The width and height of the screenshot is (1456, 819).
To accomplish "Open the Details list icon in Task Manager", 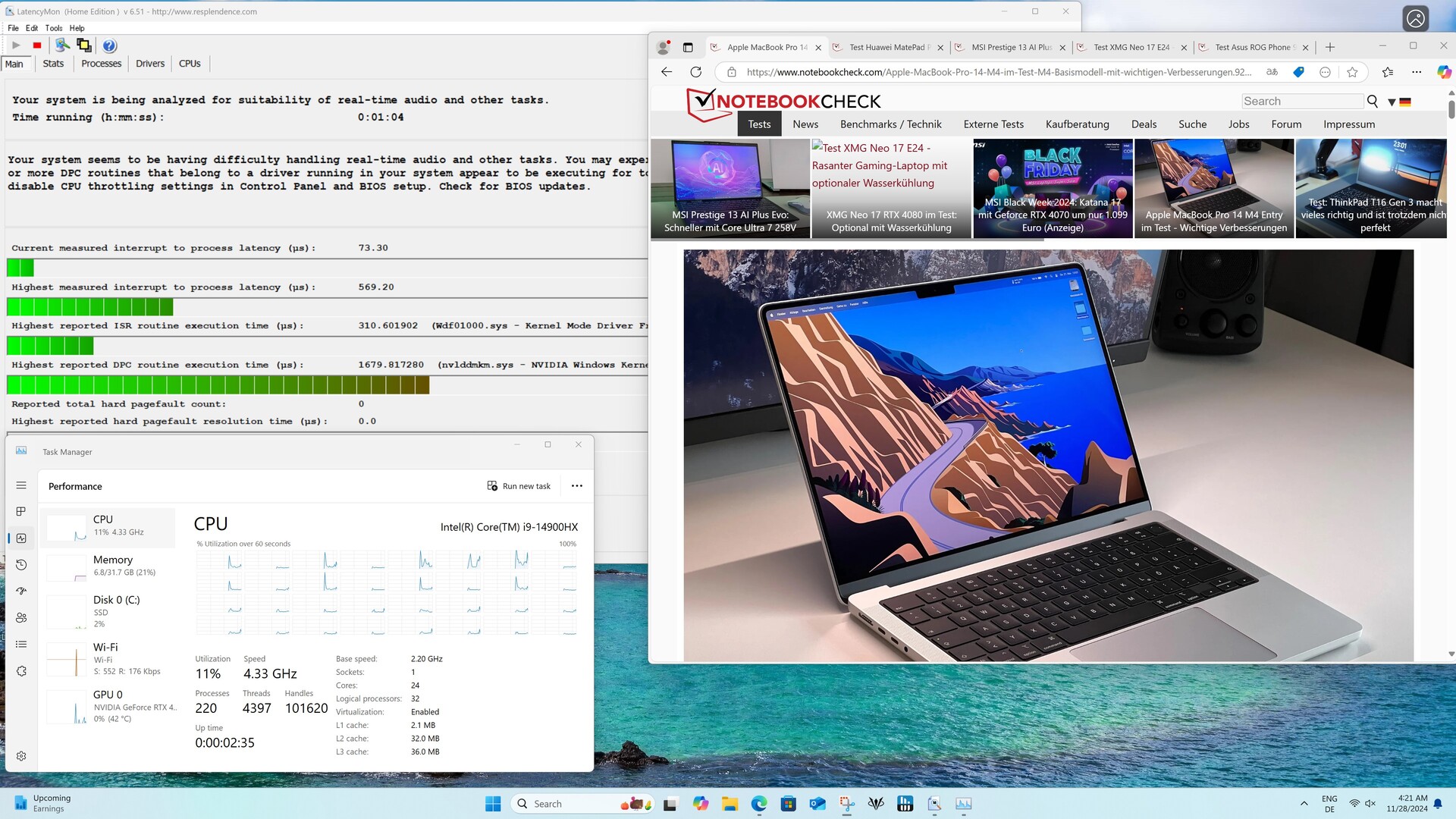I will click(21, 645).
